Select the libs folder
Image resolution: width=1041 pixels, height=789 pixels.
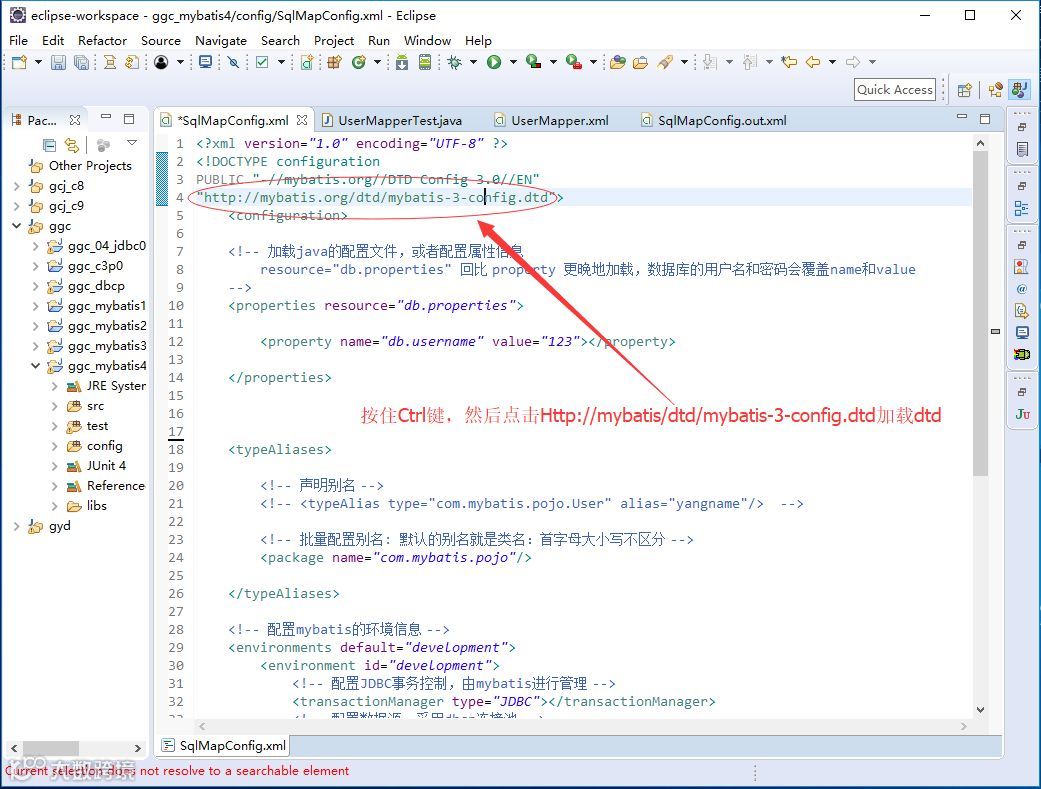[x=96, y=505]
